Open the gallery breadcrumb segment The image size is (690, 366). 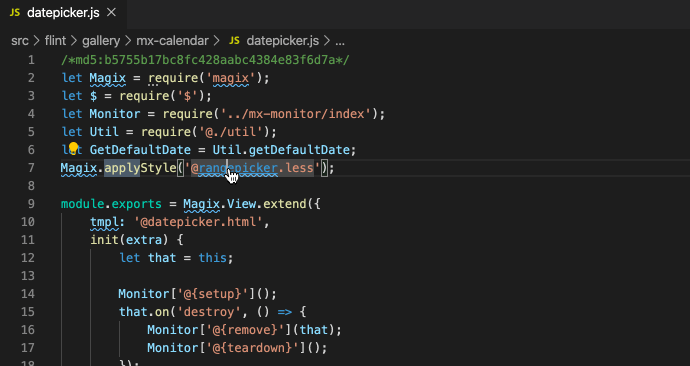coord(101,41)
